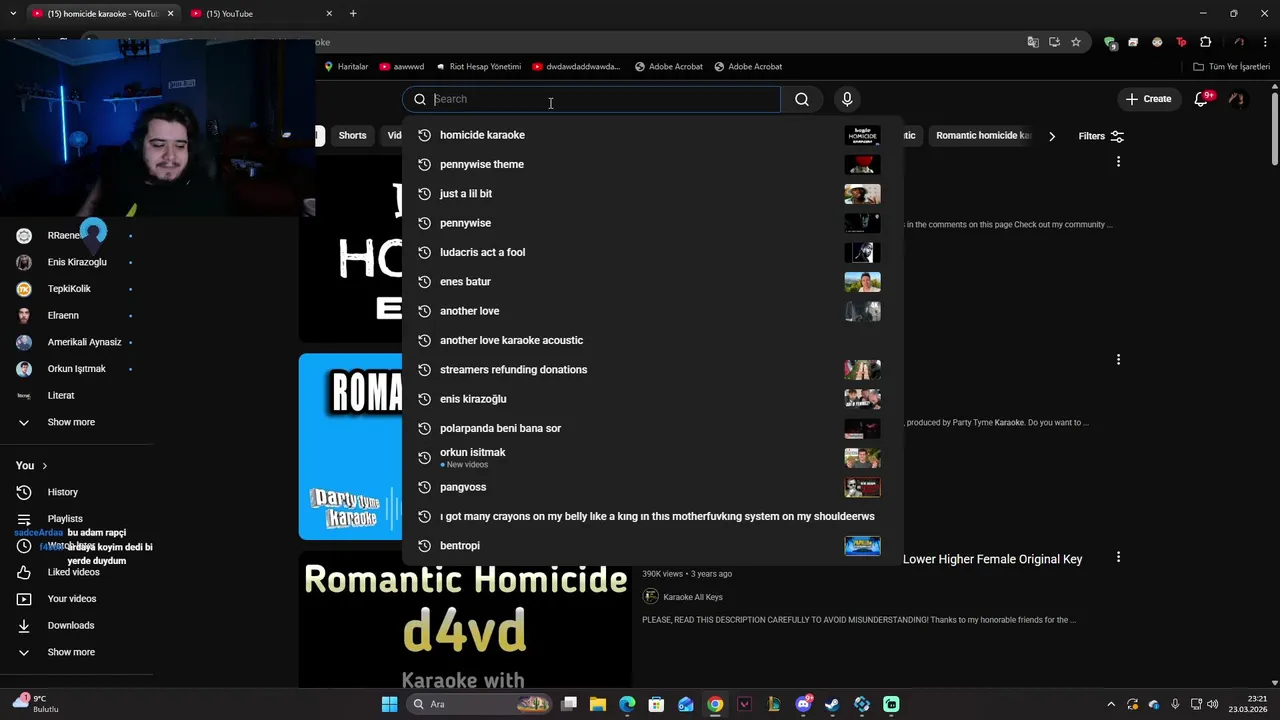
Task: Select 'polarpanda beni bana sor' suggestion
Action: click(652, 428)
